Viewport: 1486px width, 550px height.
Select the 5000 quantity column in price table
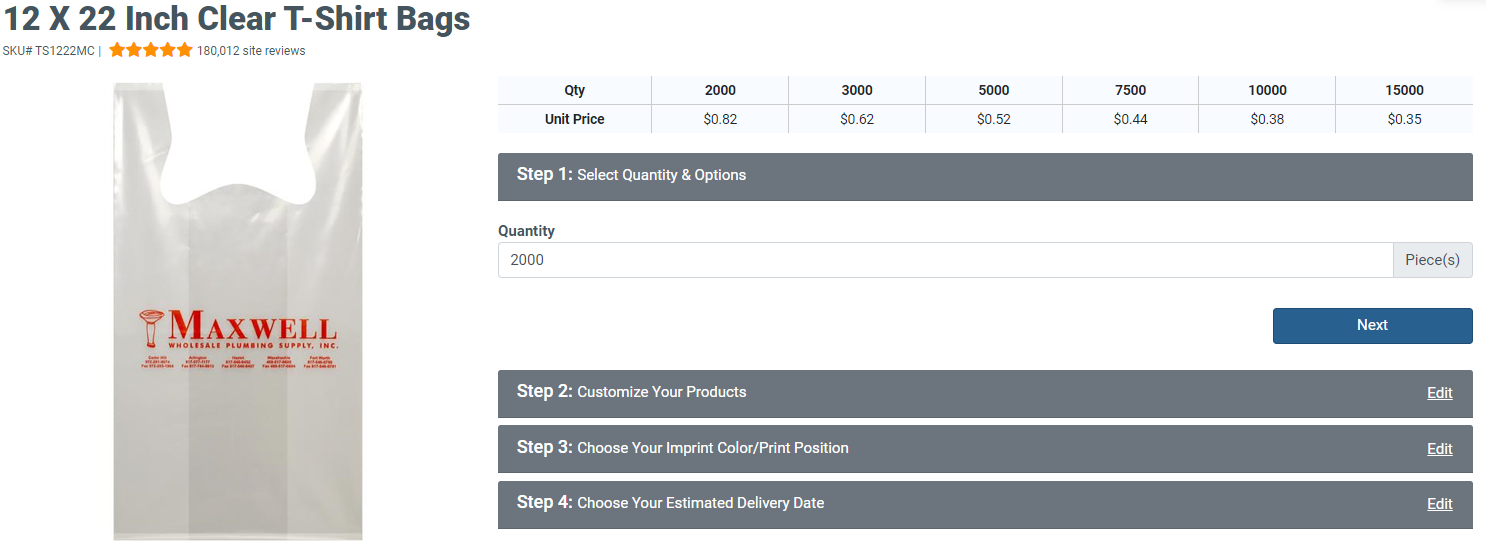(994, 90)
